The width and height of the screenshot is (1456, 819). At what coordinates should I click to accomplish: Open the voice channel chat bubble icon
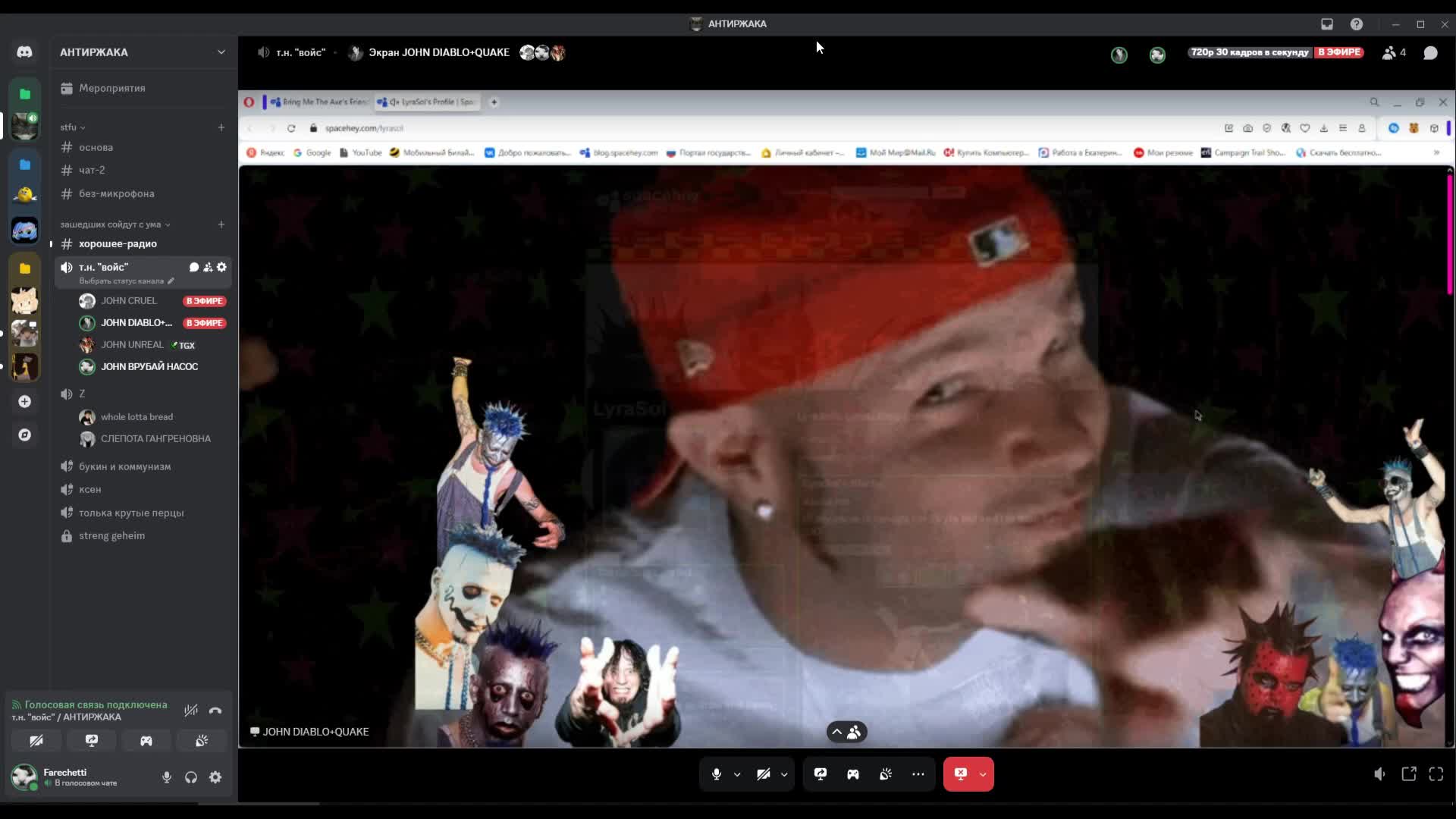tap(1430, 52)
